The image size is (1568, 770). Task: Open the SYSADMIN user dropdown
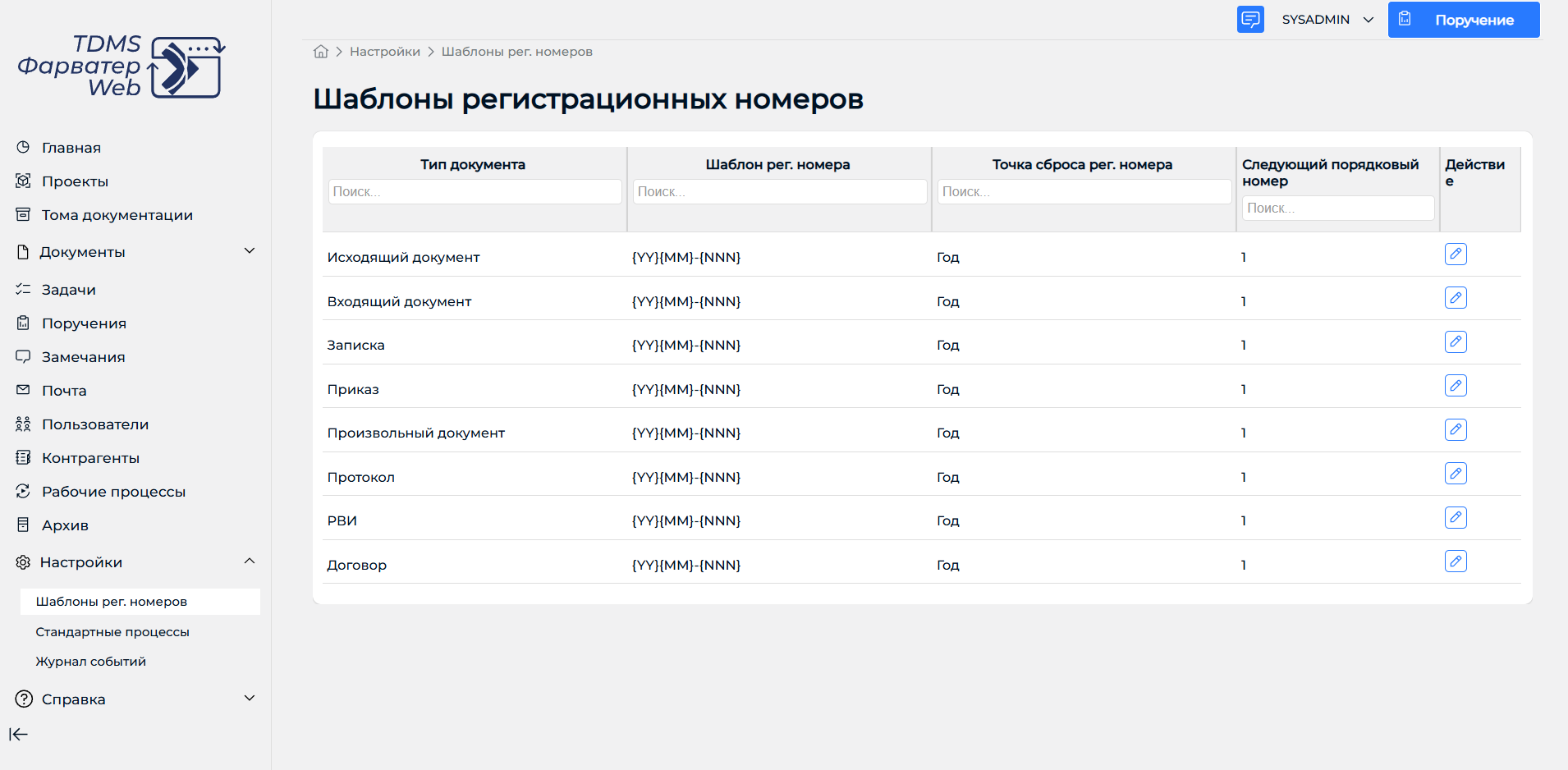pos(1327,19)
